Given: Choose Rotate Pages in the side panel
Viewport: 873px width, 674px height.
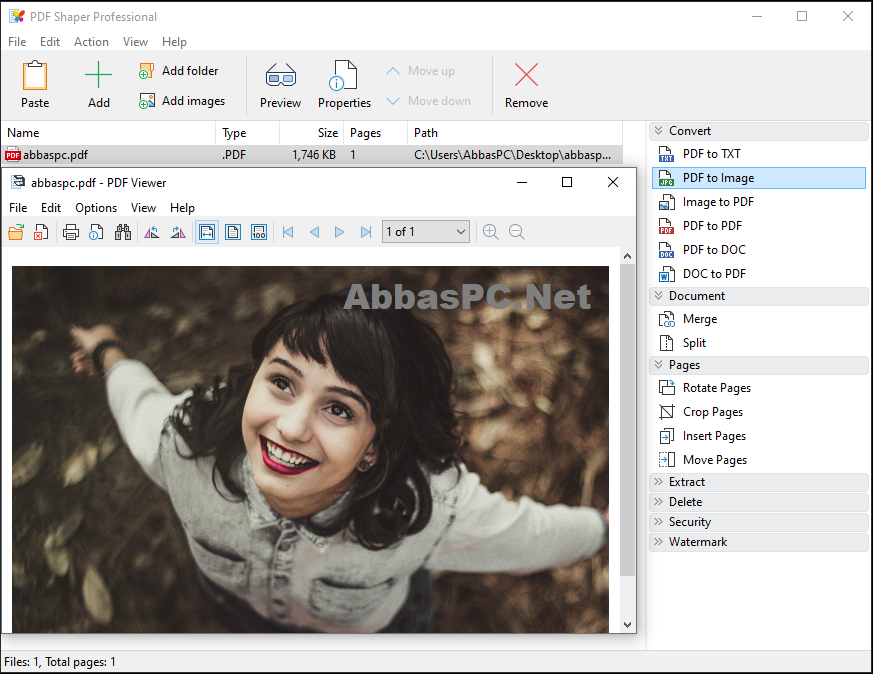Looking at the screenshot, I should pos(758,388).
